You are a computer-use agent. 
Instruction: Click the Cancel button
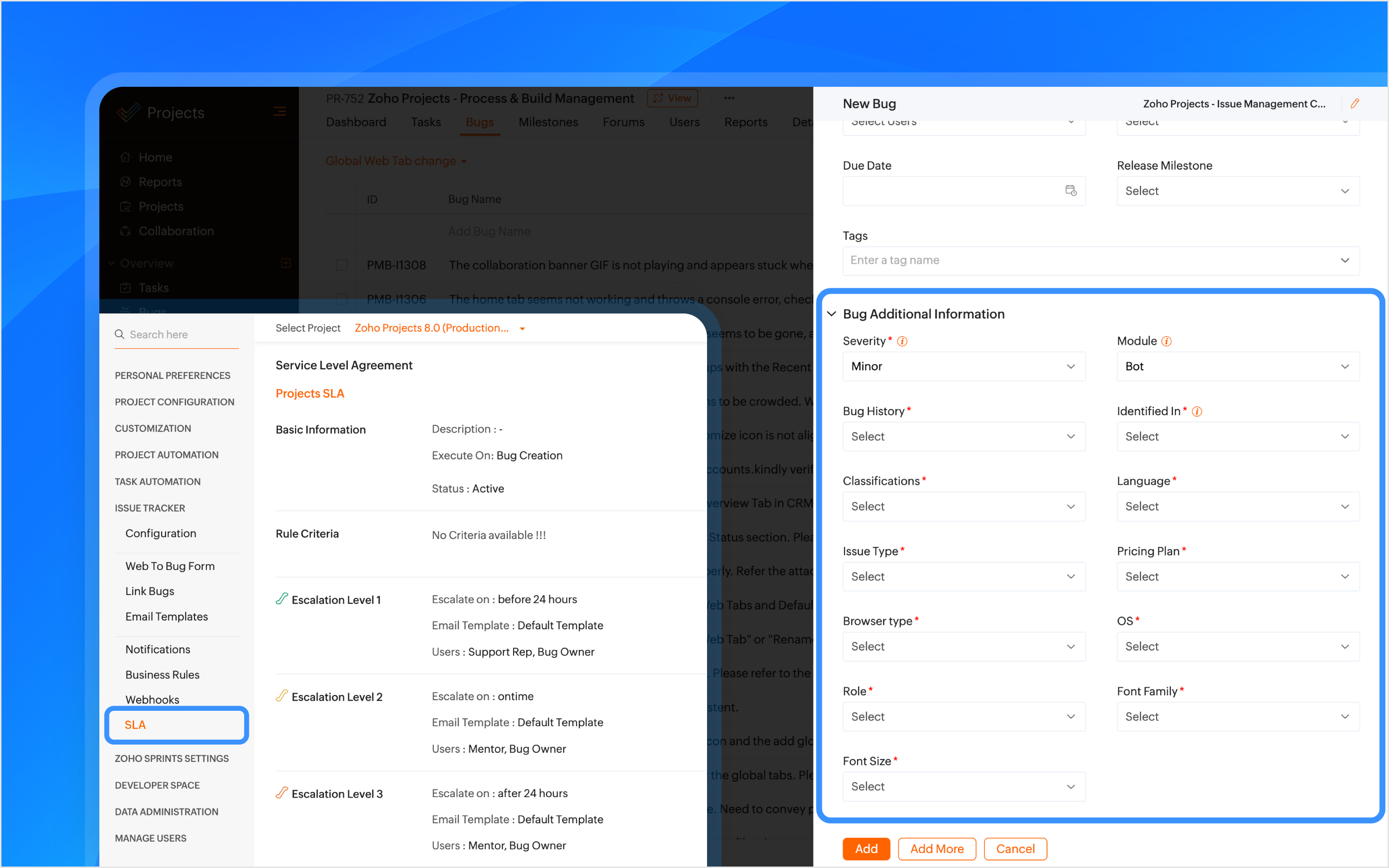pos(1015,849)
